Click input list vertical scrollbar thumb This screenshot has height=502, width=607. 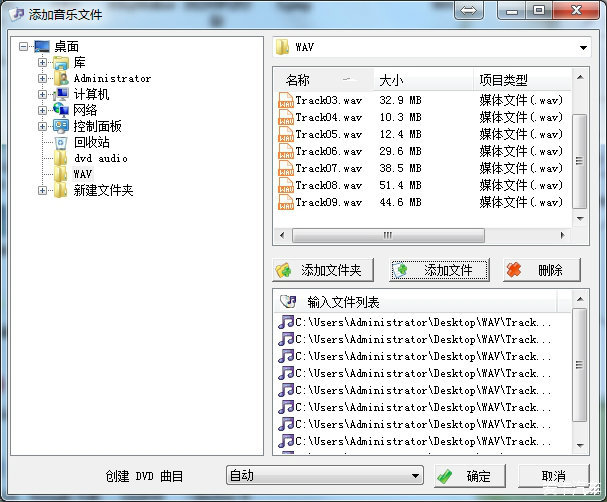(x=580, y=365)
